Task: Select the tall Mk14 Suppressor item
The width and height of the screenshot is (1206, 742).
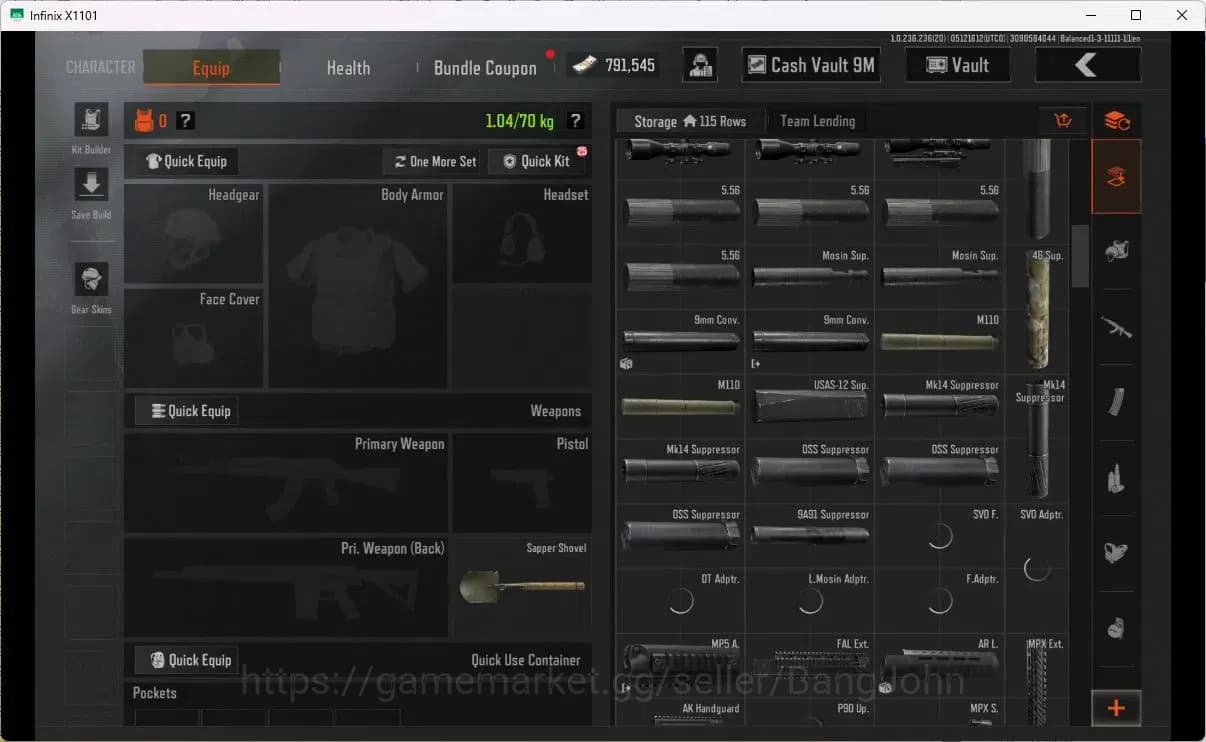Action: [1037, 438]
